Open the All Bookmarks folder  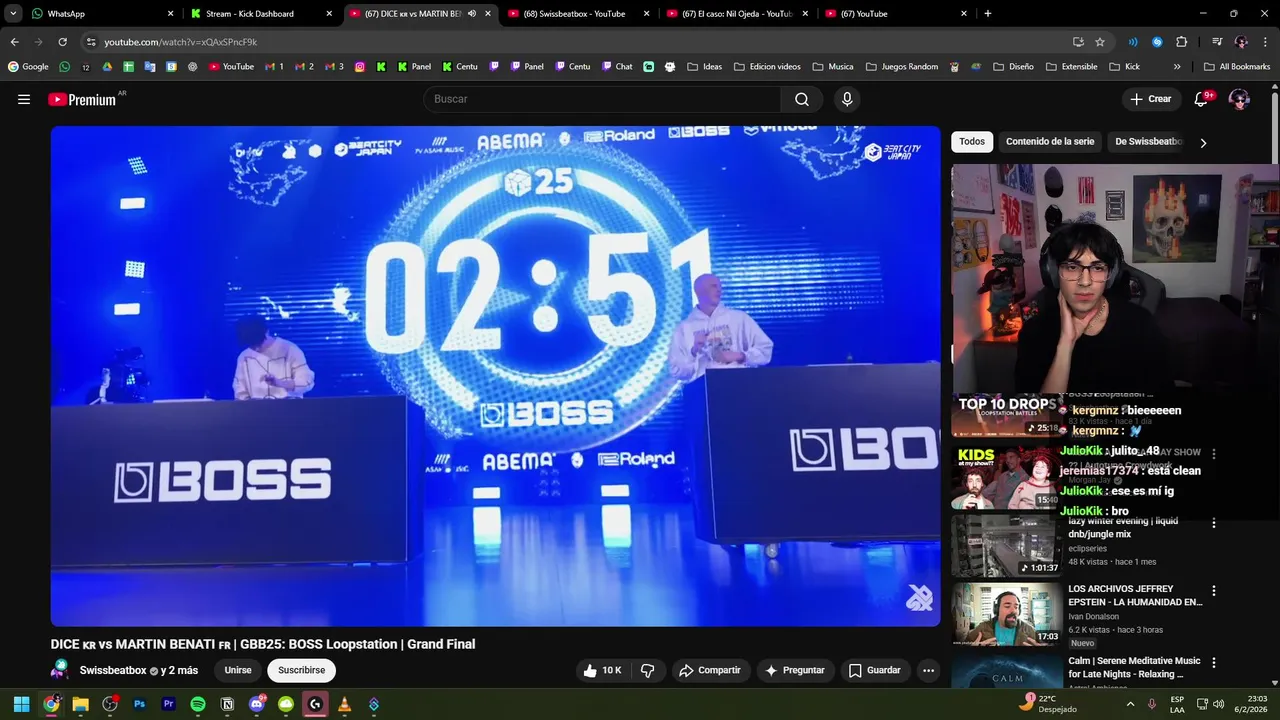click(1237, 67)
